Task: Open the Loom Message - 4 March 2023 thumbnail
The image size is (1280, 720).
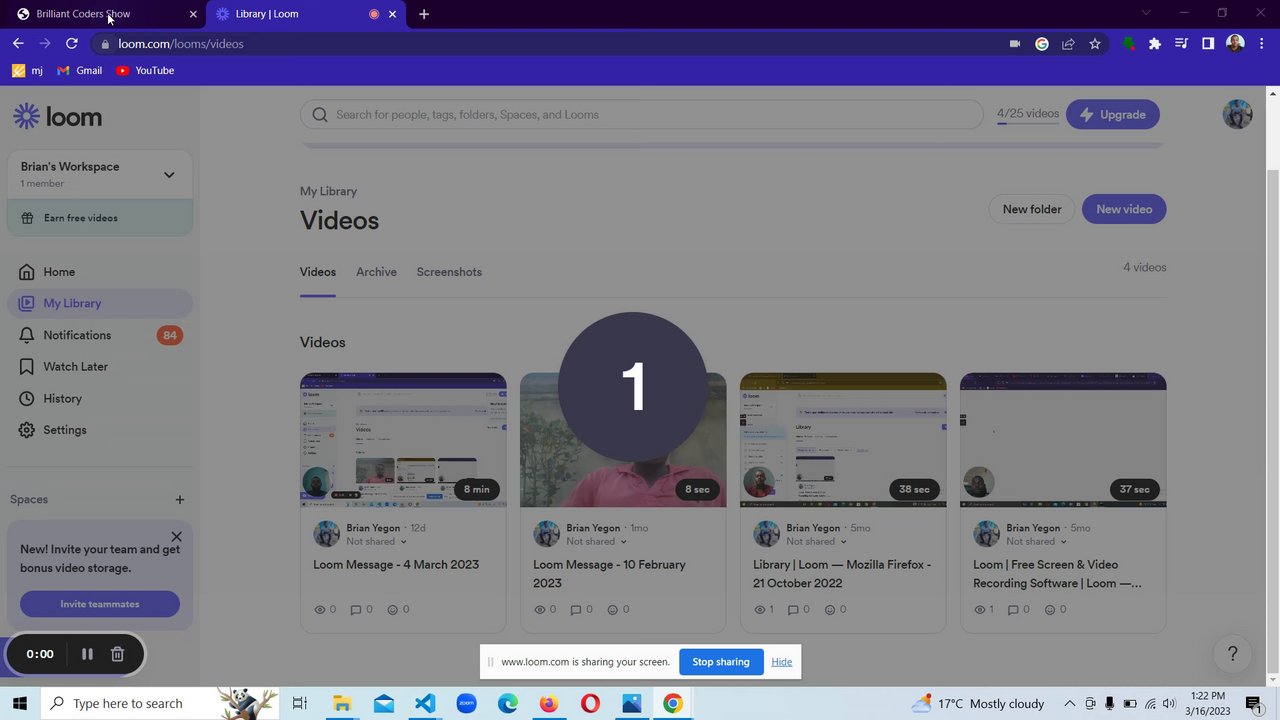Action: (403, 440)
